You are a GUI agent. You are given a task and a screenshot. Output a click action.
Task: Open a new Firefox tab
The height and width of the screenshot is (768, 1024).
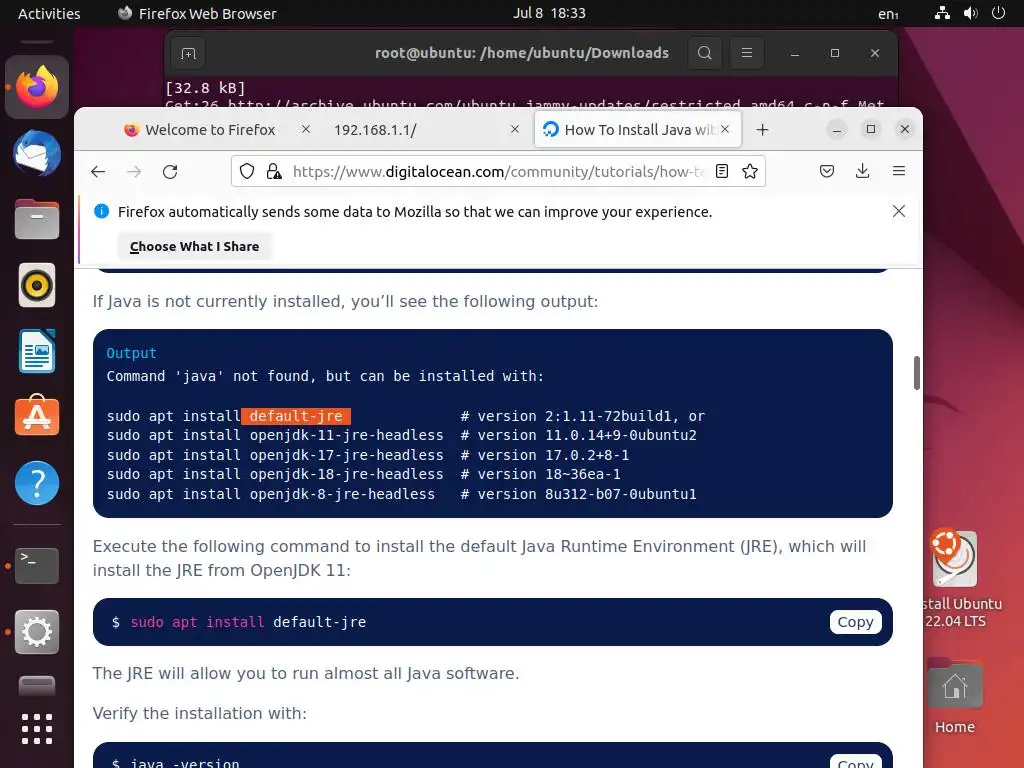762,130
